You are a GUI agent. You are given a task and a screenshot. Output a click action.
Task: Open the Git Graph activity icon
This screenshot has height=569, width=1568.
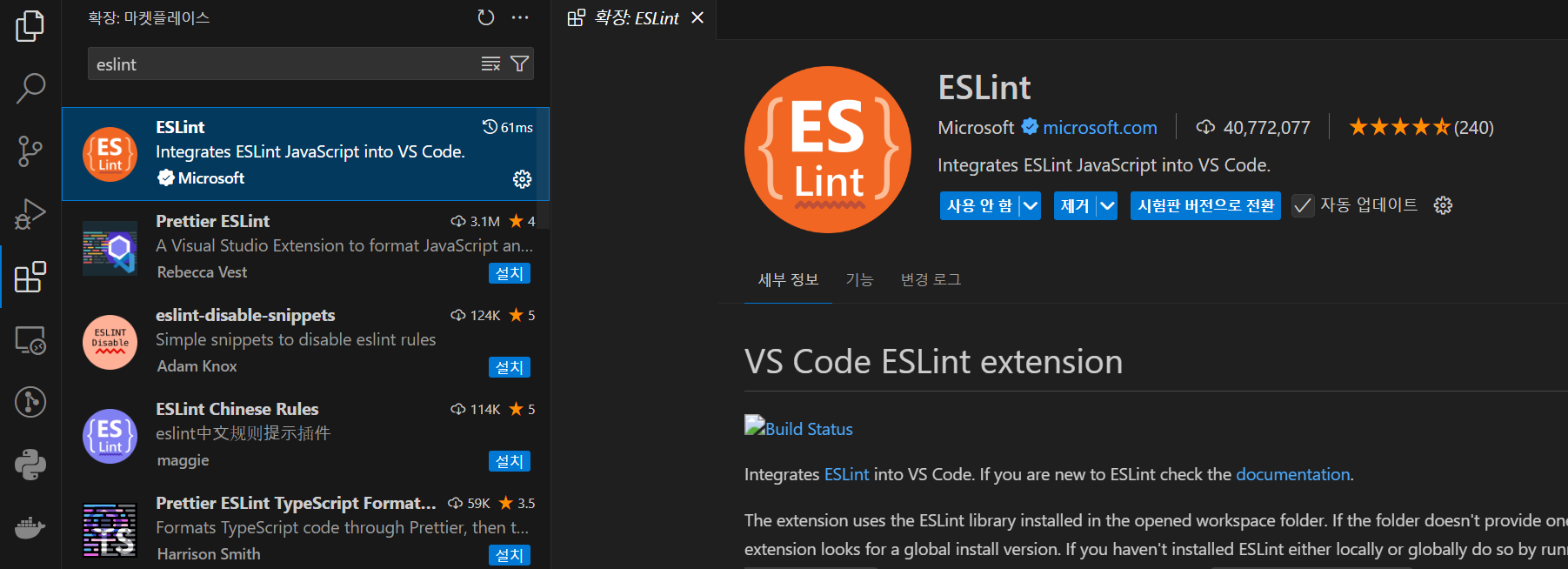click(30, 402)
